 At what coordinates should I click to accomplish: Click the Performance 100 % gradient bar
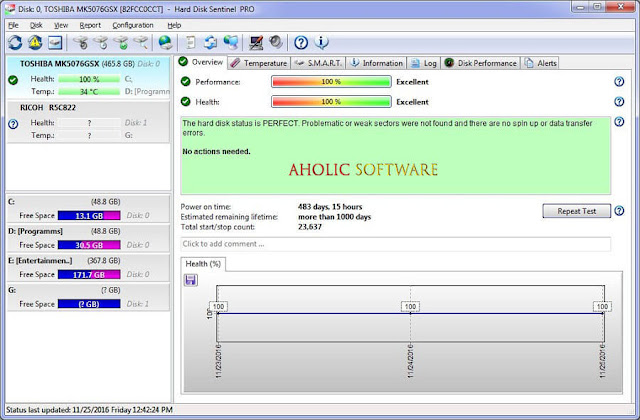(x=331, y=82)
